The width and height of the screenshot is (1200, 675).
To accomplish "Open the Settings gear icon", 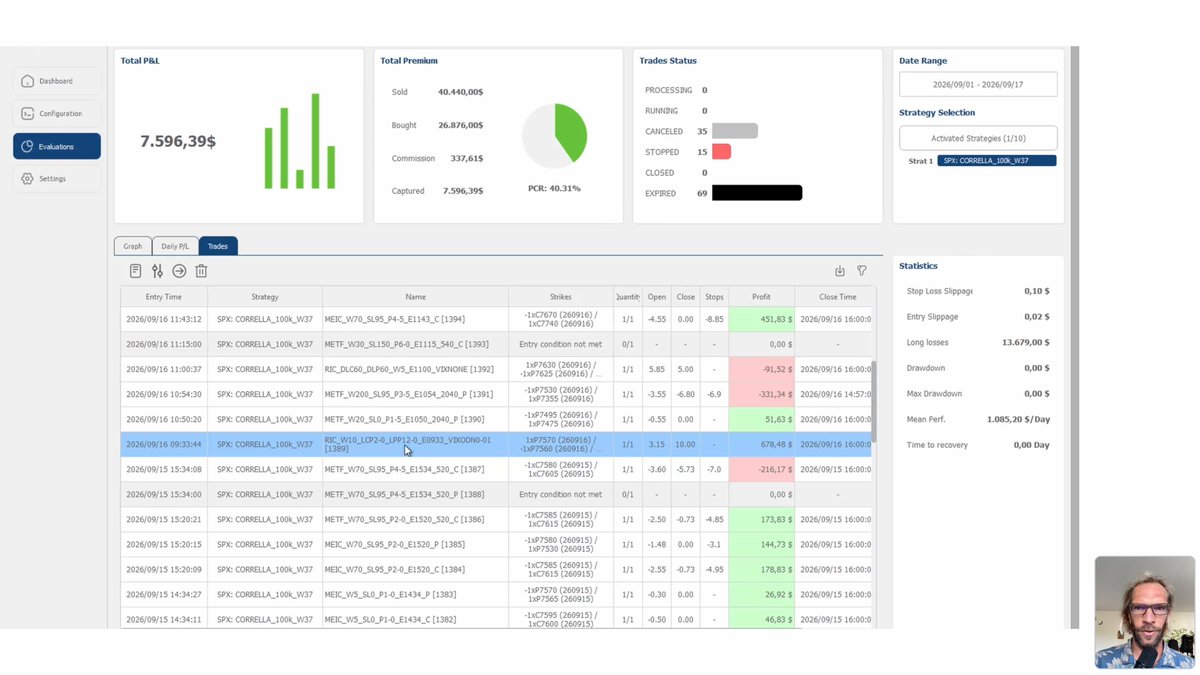I will click(x=28, y=179).
